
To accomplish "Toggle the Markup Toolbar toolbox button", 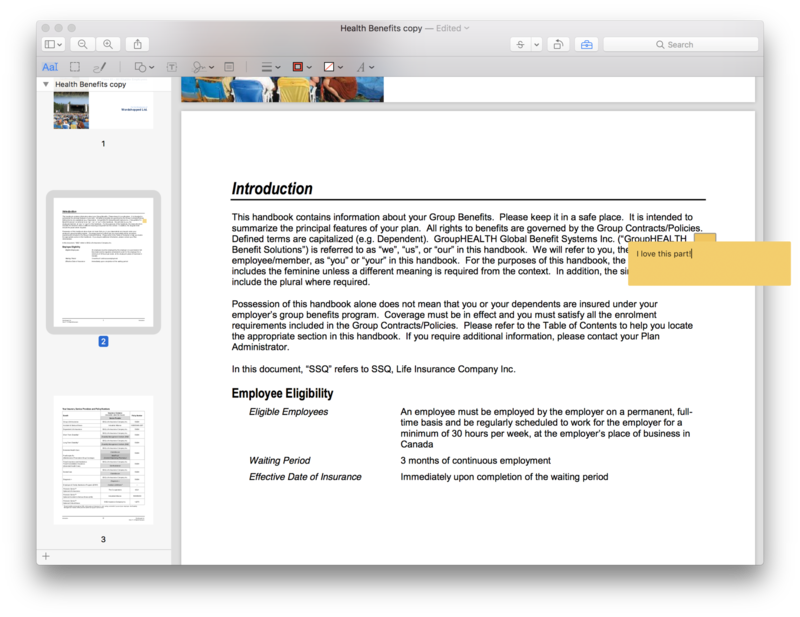I will [x=586, y=44].
